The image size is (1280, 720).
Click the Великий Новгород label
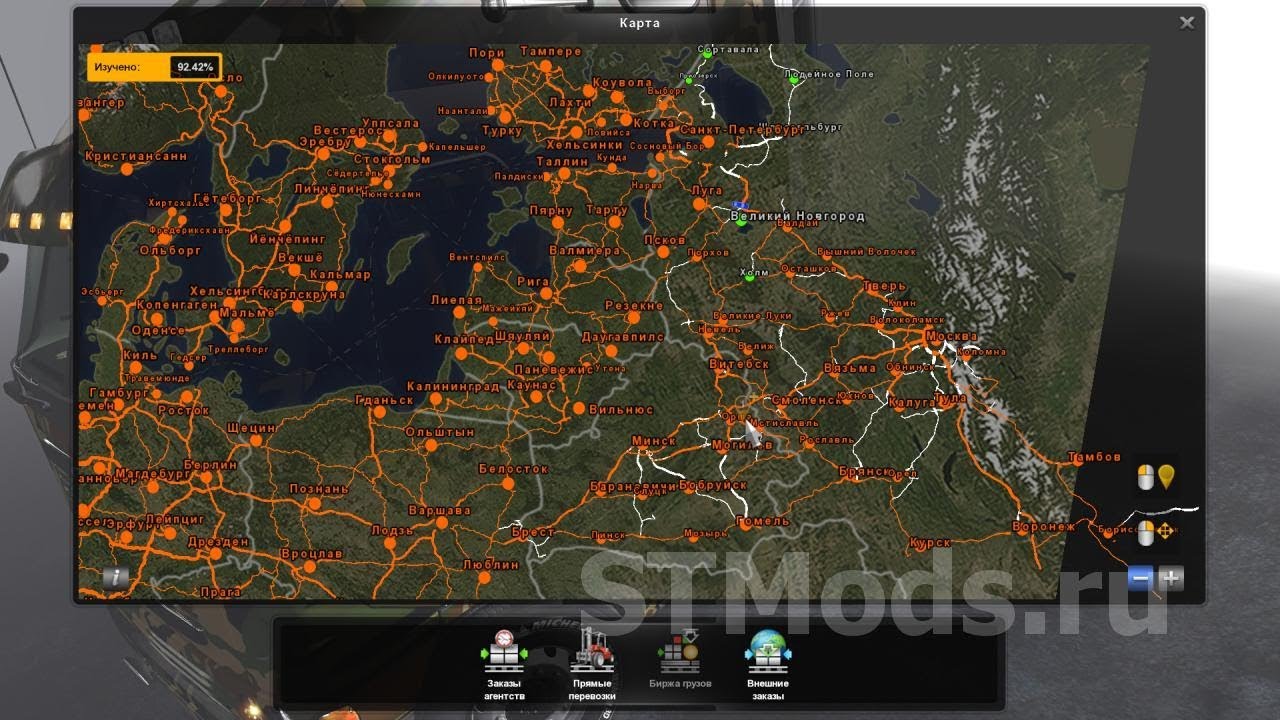798,216
